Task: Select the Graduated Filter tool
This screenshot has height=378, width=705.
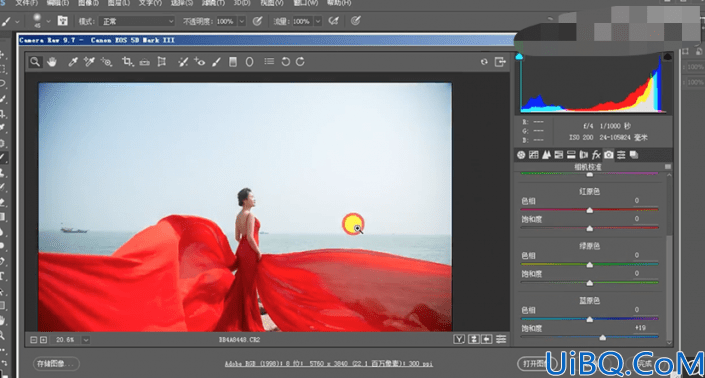Action: click(233, 62)
